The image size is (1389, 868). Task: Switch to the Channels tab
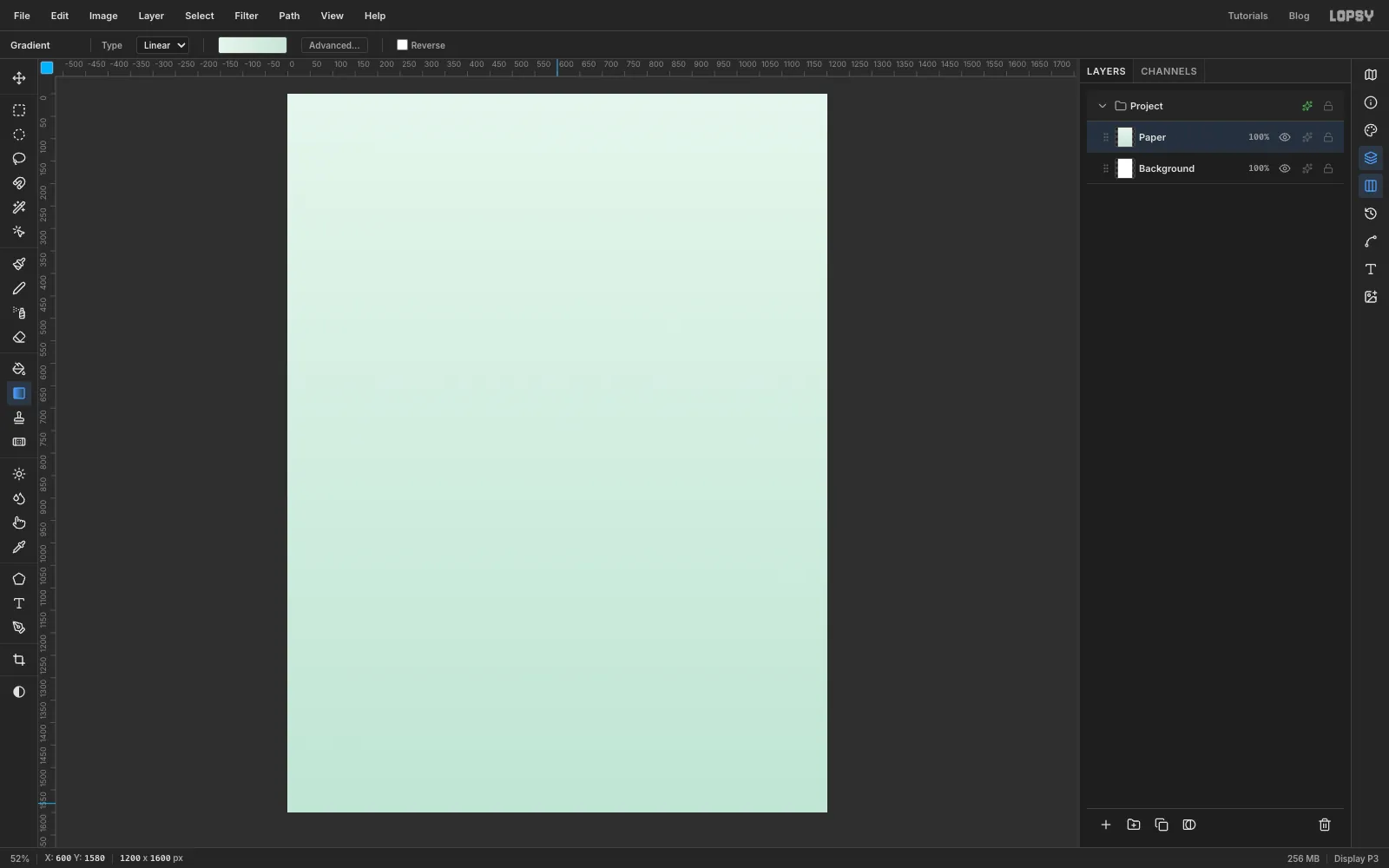coord(1168,71)
